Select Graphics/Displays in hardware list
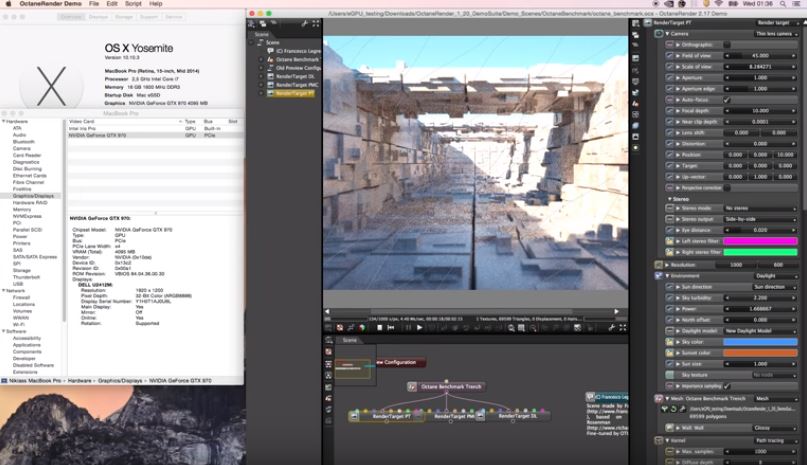The width and height of the screenshot is (807, 465). pyautogui.click(x=34, y=196)
